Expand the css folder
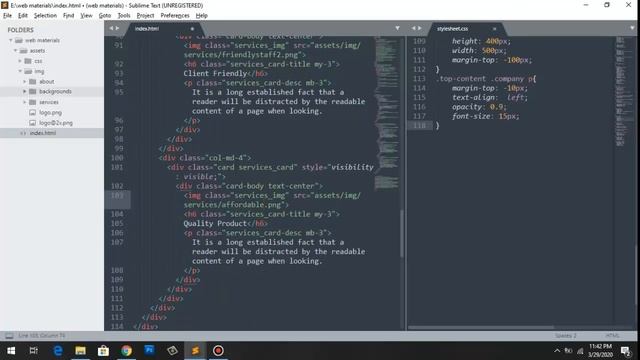The height and width of the screenshot is (360, 640). [20, 61]
